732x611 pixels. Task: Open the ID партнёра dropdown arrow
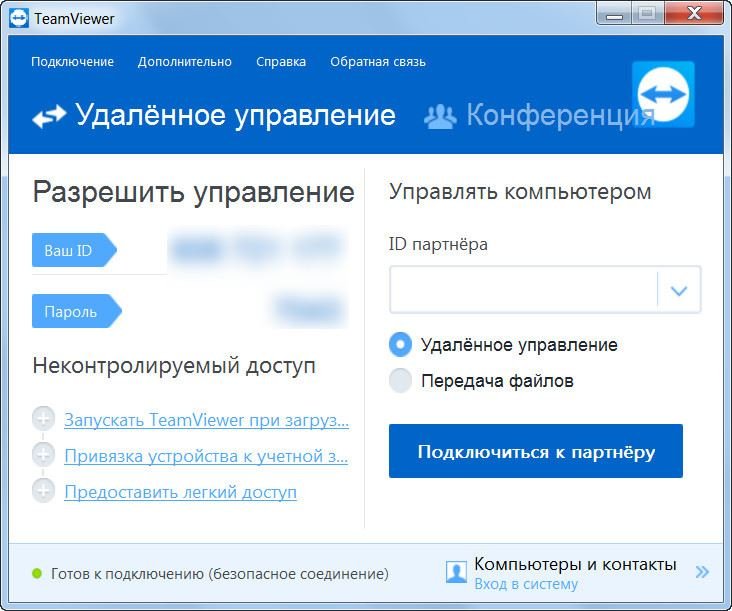click(679, 291)
